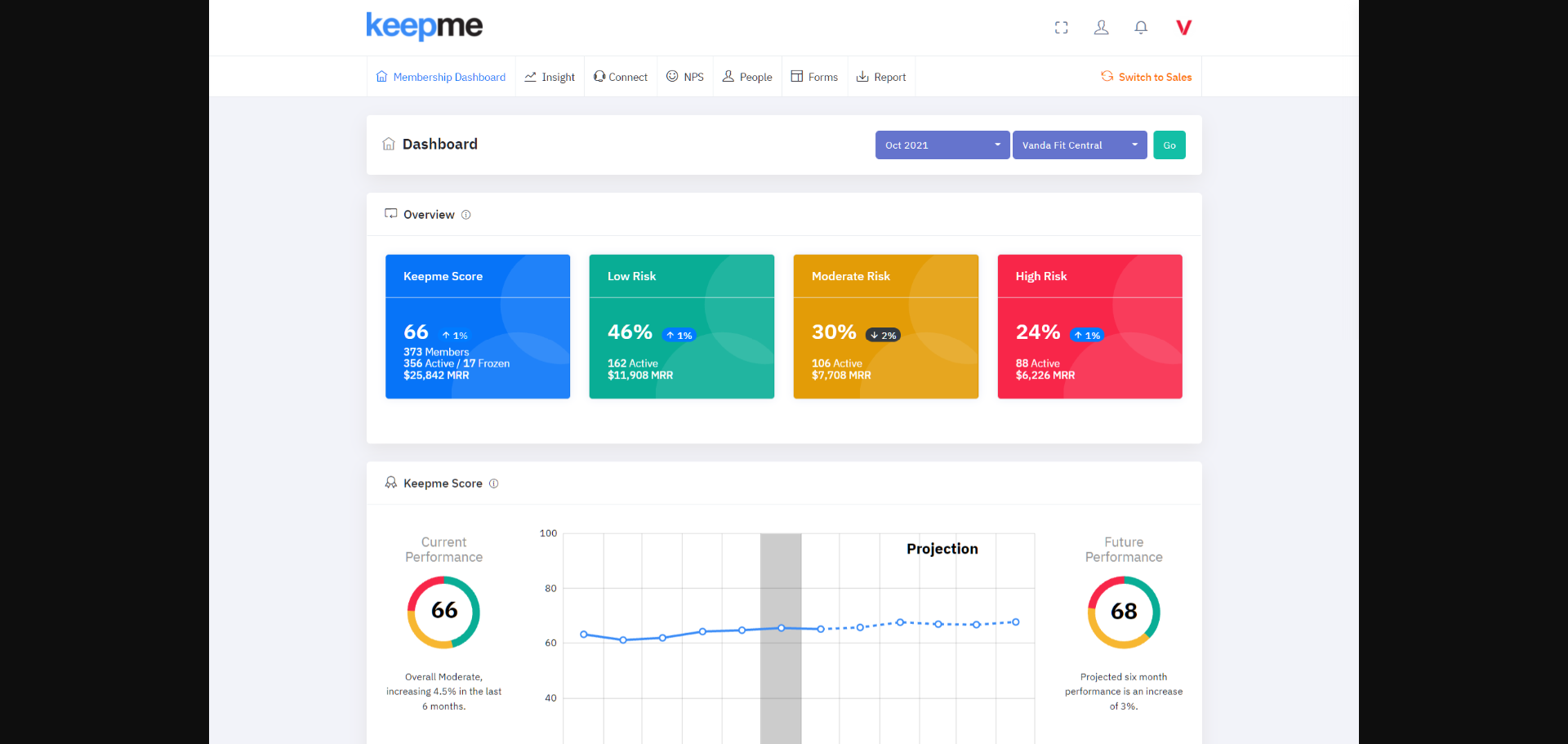Open the Keepme Score blue card
Viewport: 1568px width, 744px height.
(x=478, y=327)
